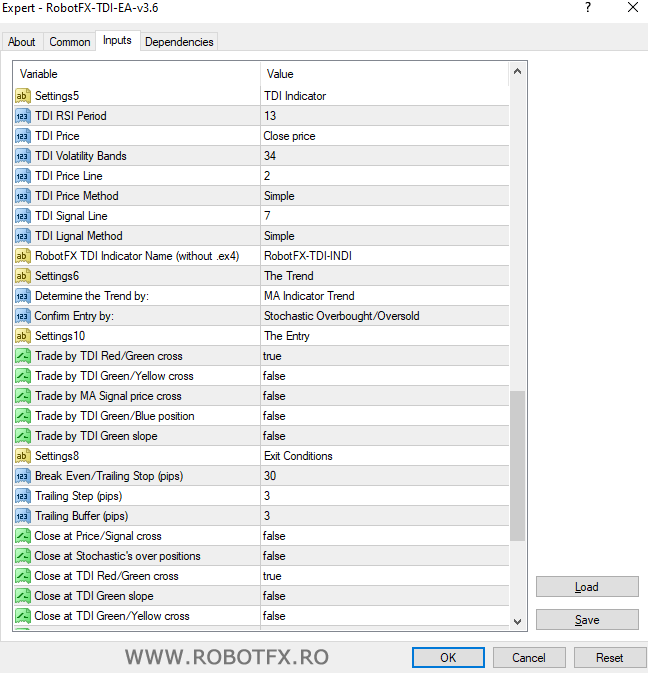
Task: Click the icon beside Trailing Buffer (pips)
Action: (23, 516)
